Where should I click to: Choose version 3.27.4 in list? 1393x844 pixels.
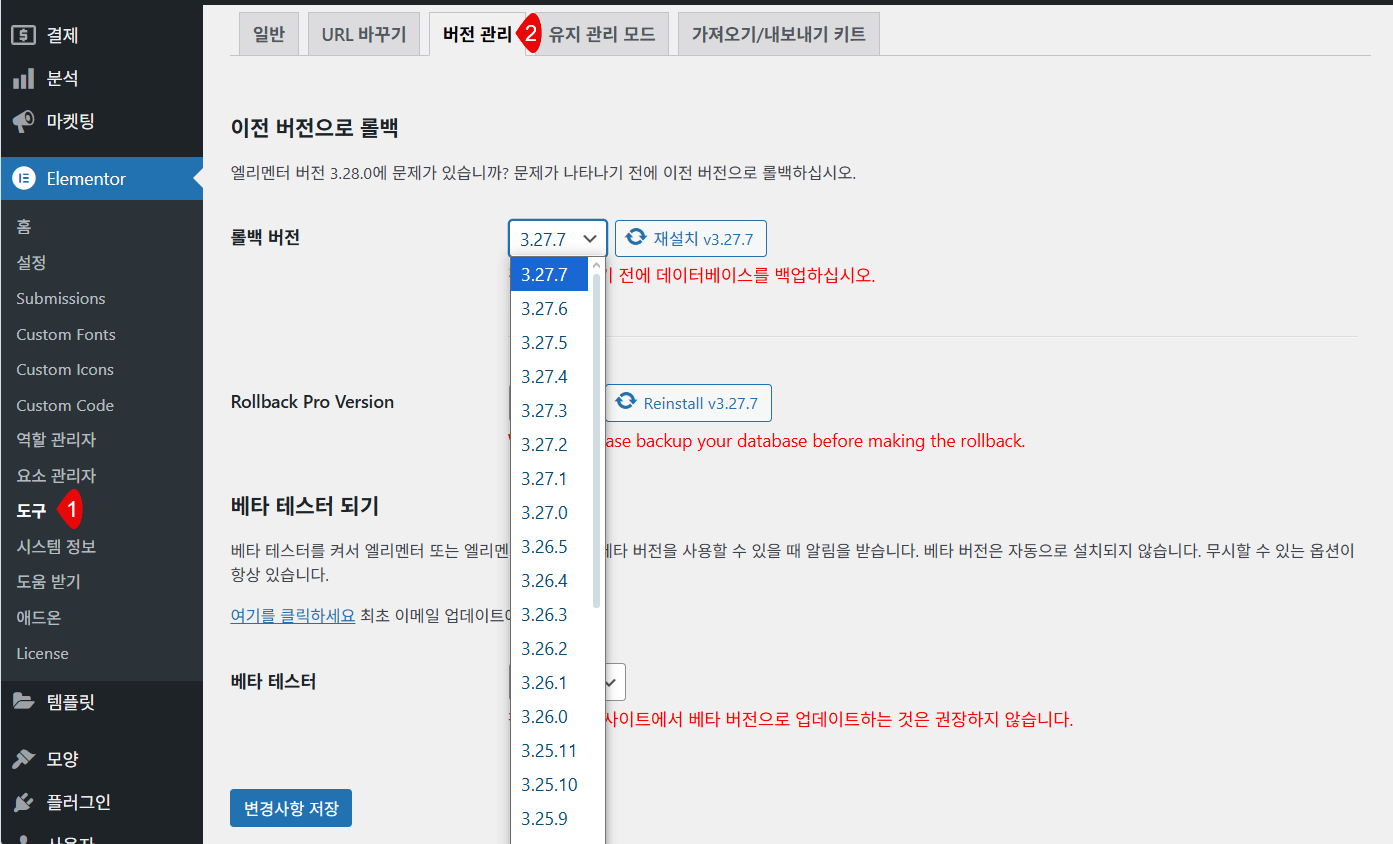(x=549, y=376)
